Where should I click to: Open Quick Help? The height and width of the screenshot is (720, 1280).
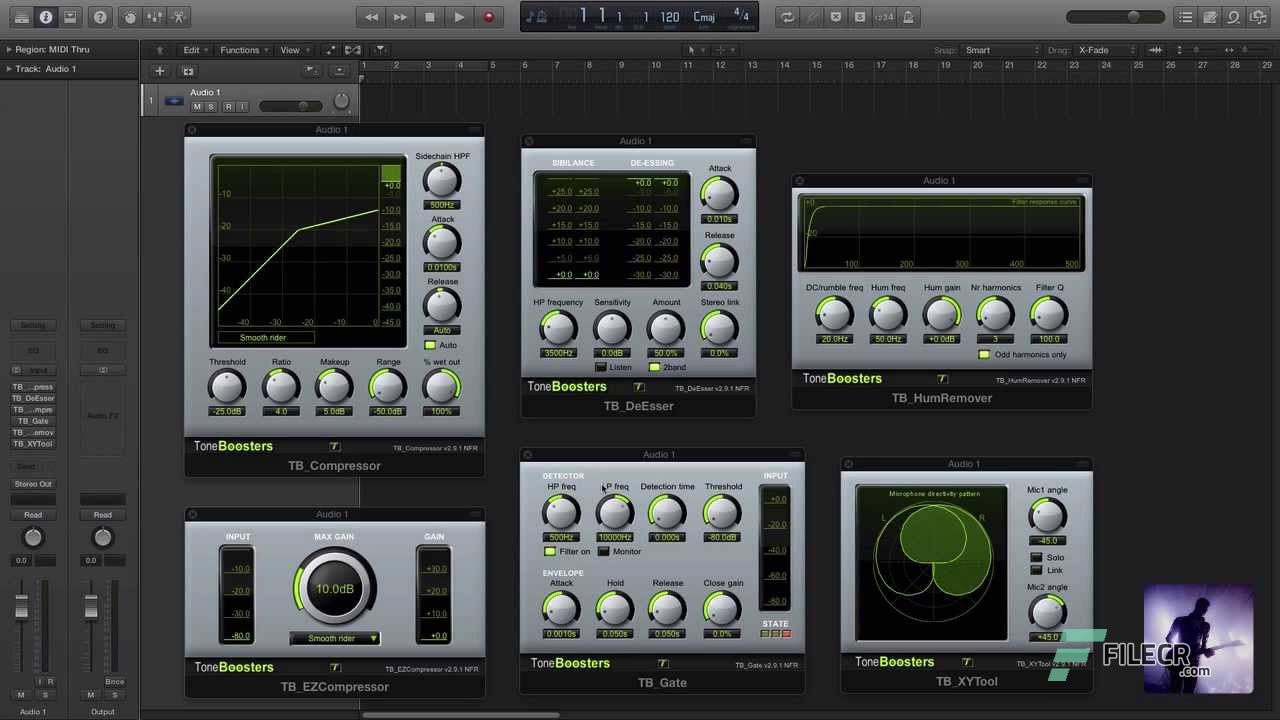(100, 17)
